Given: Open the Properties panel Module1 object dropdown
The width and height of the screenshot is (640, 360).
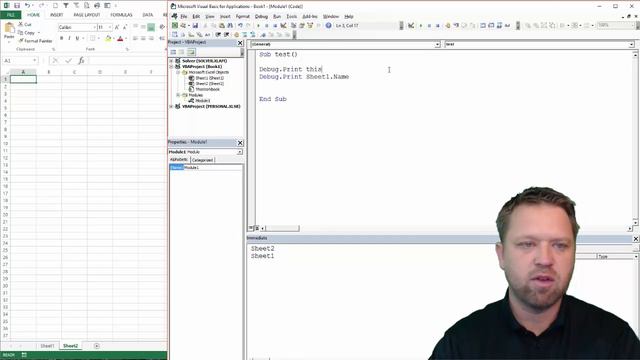Looking at the screenshot, I should pos(240,152).
